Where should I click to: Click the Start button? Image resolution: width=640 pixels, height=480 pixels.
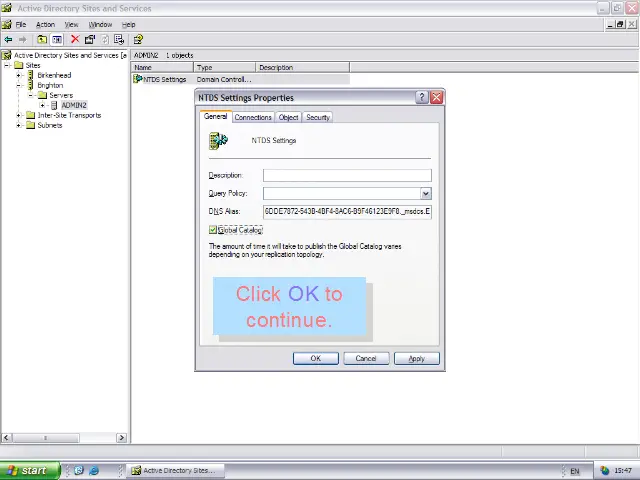[30, 471]
